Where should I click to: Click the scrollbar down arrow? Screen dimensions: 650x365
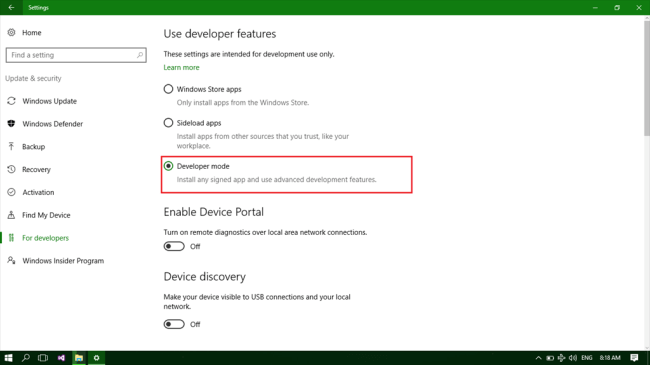(x=647, y=348)
